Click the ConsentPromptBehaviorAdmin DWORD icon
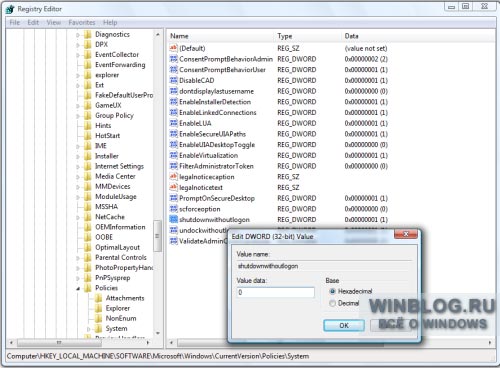 point(173,59)
